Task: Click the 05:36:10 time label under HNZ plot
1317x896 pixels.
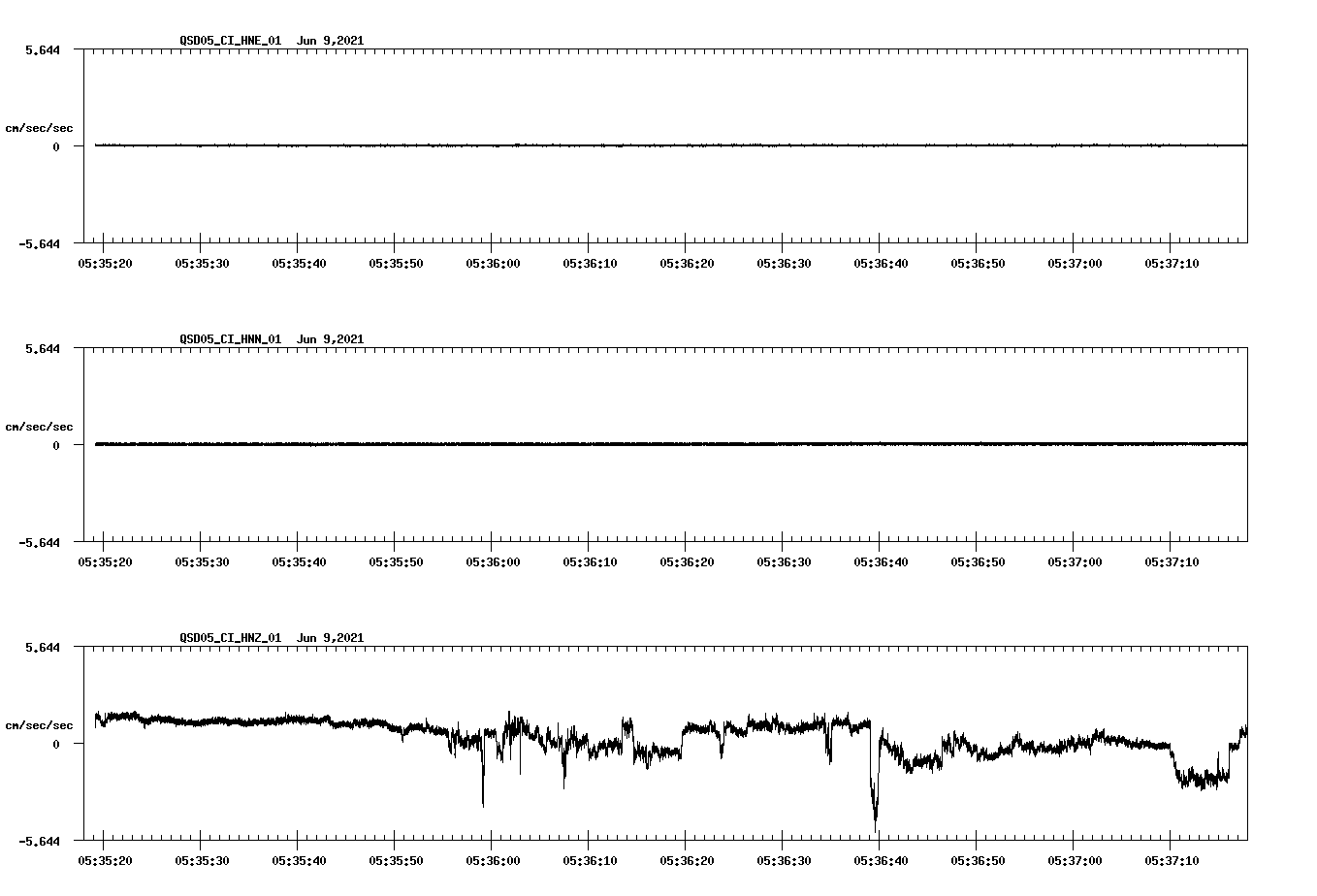Action: (590, 861)
